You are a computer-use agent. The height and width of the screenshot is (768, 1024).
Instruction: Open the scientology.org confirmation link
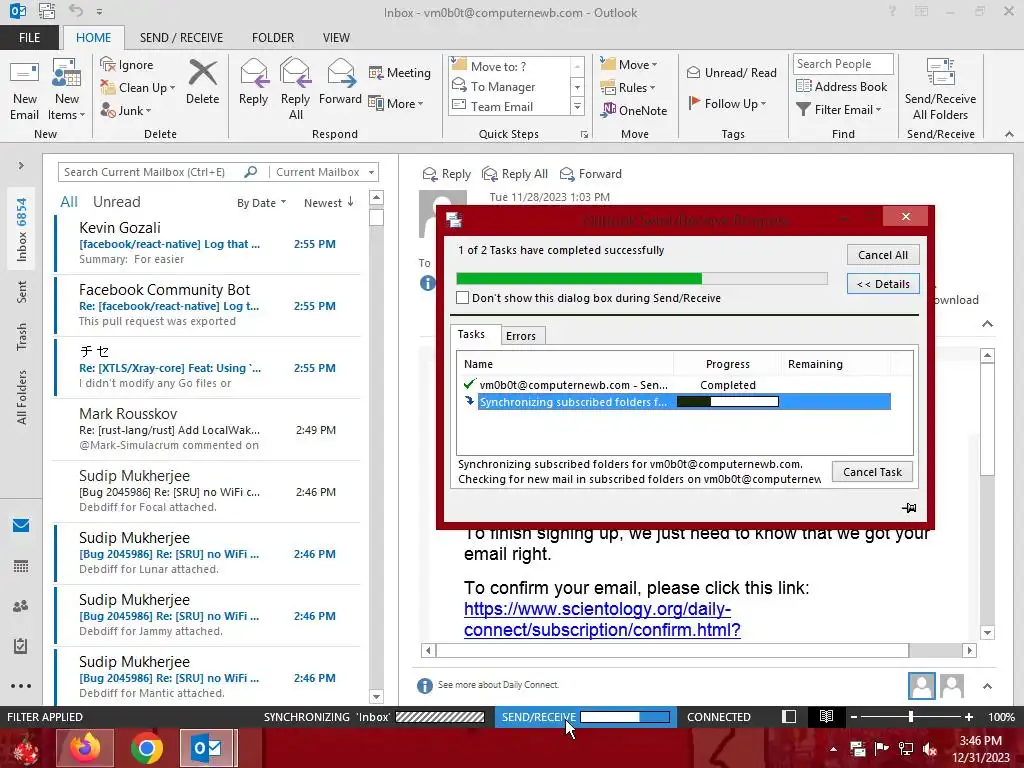click(601, 619)
